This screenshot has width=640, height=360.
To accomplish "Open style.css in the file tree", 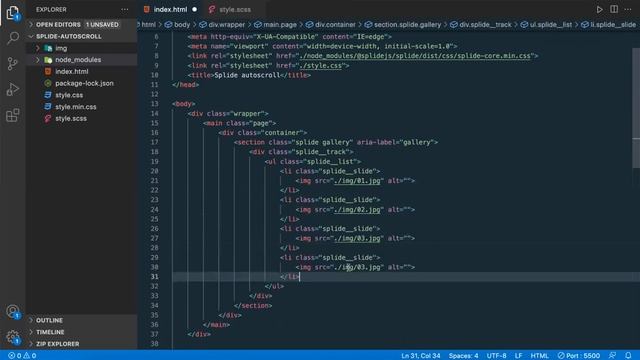I will (69, 95).
